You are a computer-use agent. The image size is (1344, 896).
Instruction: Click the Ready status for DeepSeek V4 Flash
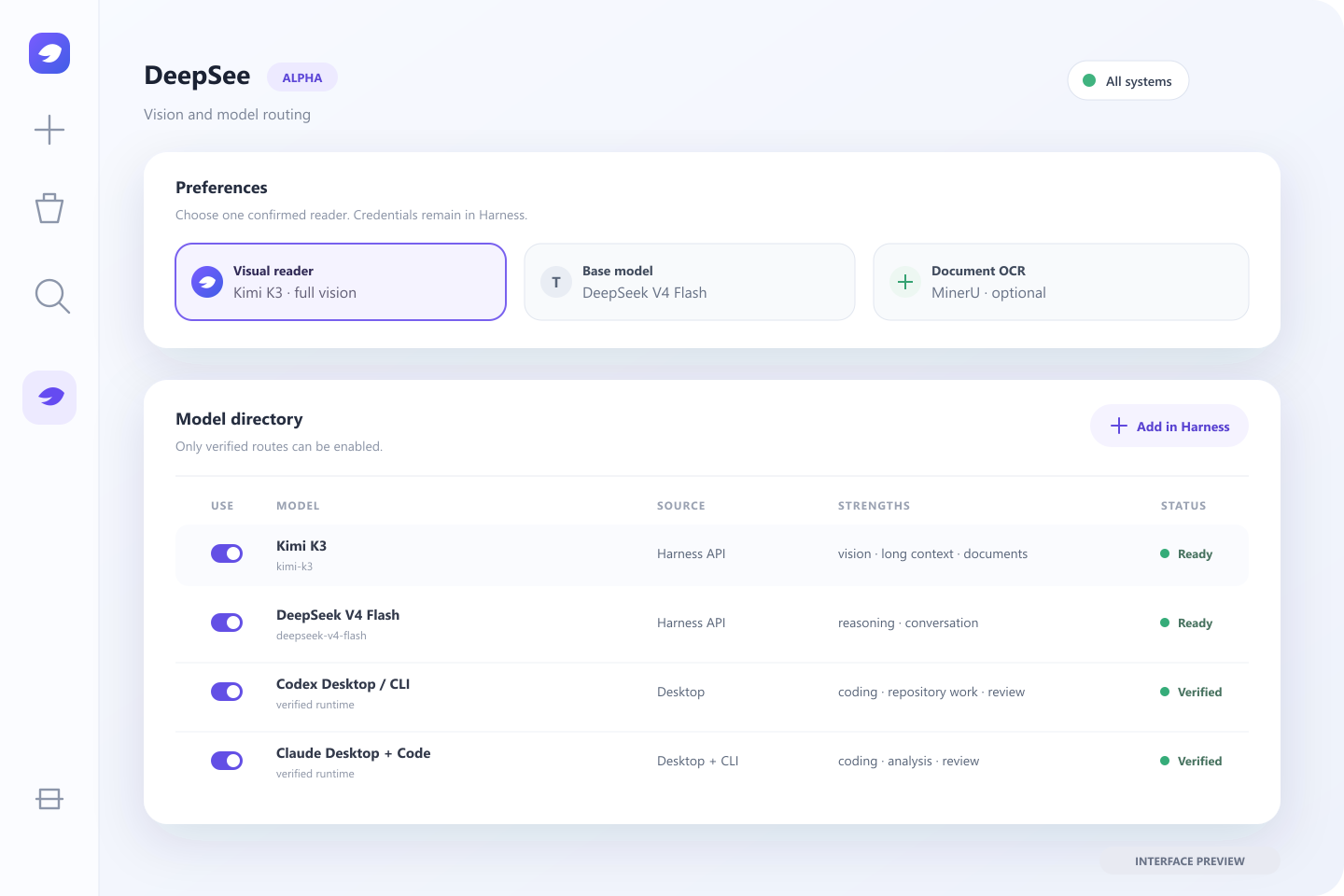(x=1195, y=623)
